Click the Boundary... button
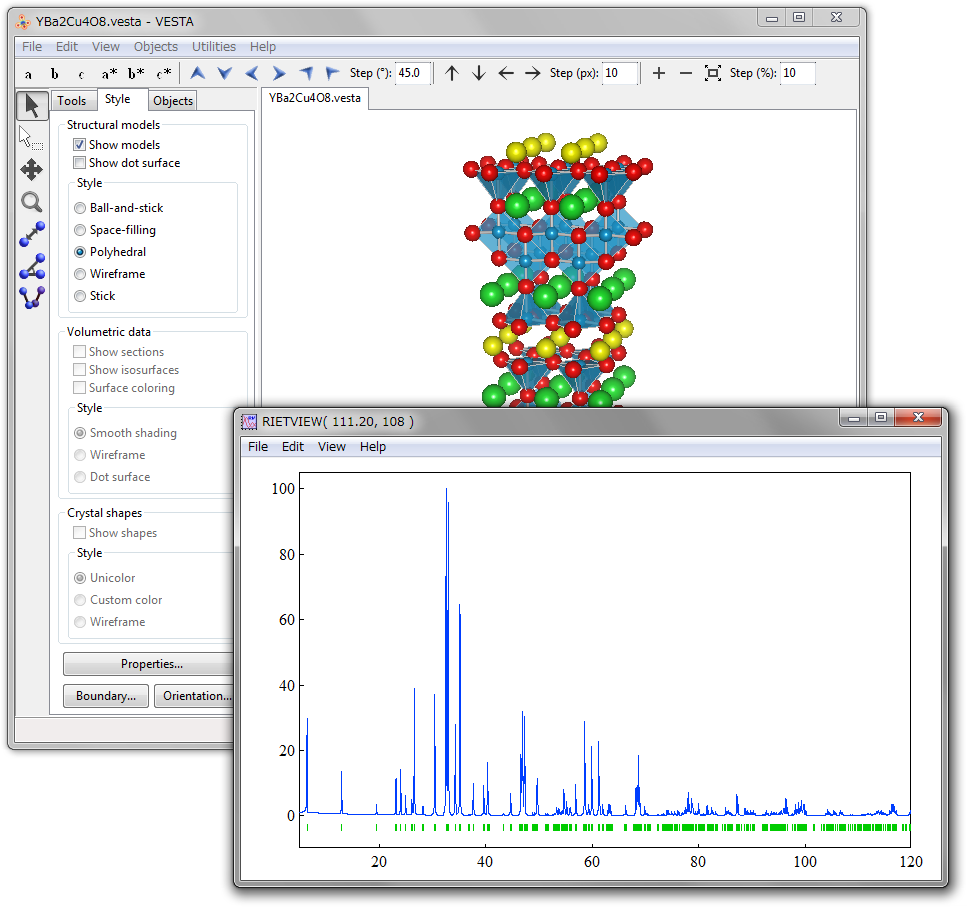Image resolution: width=967 pixels, height=907 pixels. click(106, 696)
